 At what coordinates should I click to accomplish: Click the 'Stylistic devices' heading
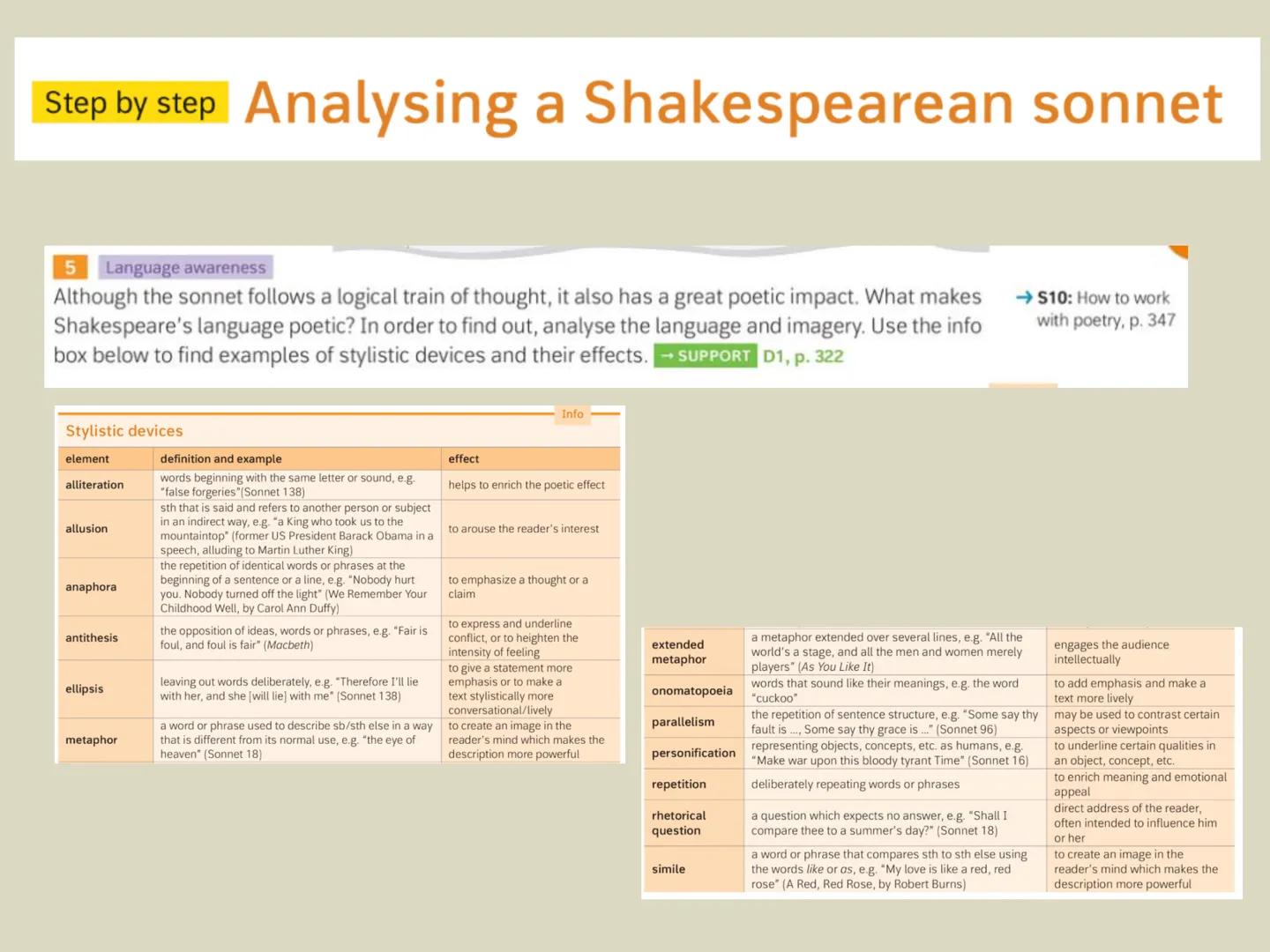tap(124, 431)
